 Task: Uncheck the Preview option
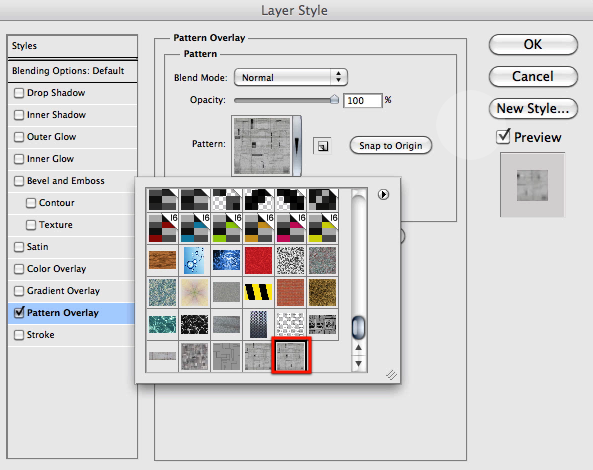(x=503, y=137)
